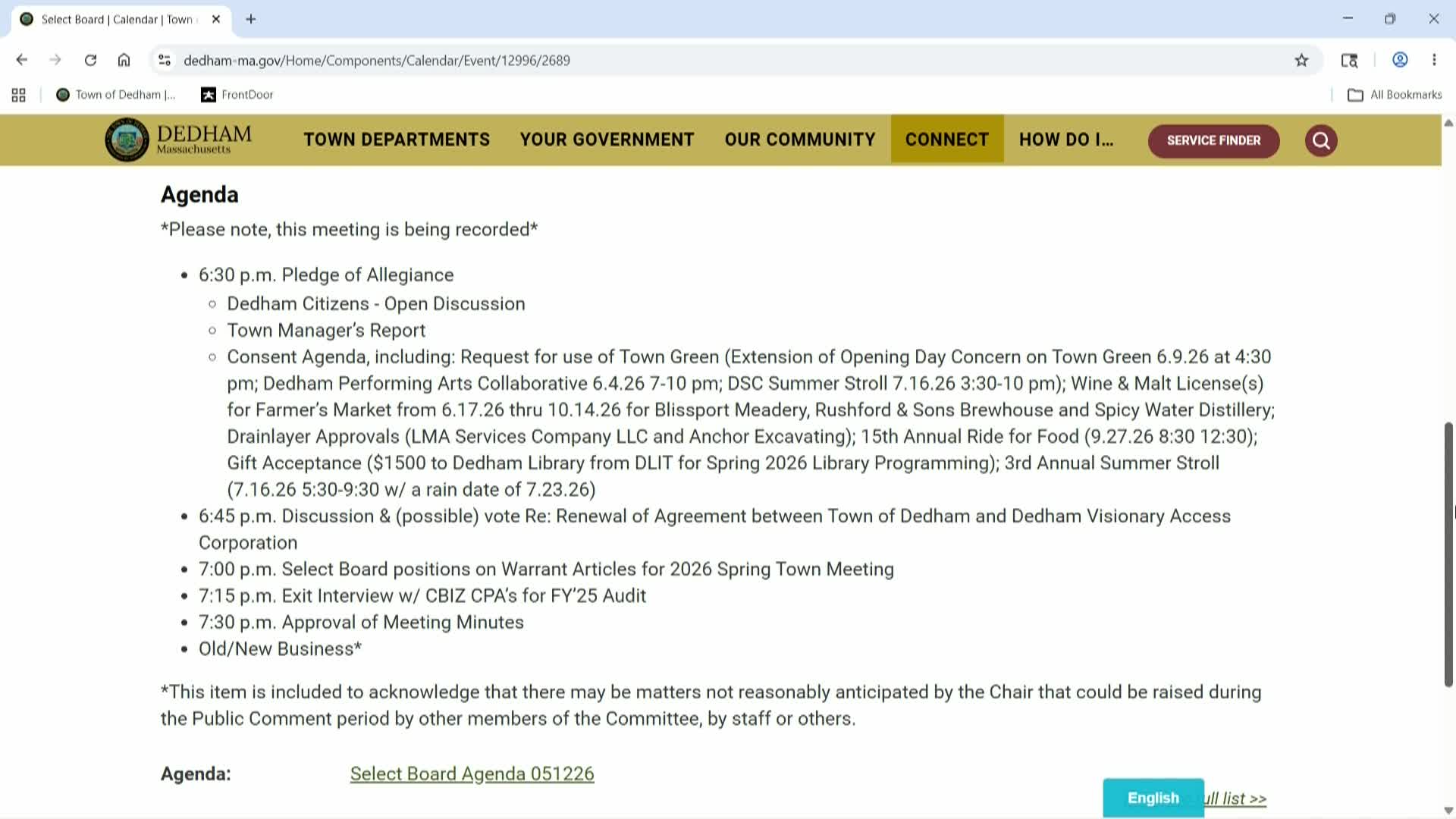Click '6:30 p.m. Pledge of Allegiance' item
Image resolution: width=1456 pixels, height=819 pixels.
click(326, 275)
